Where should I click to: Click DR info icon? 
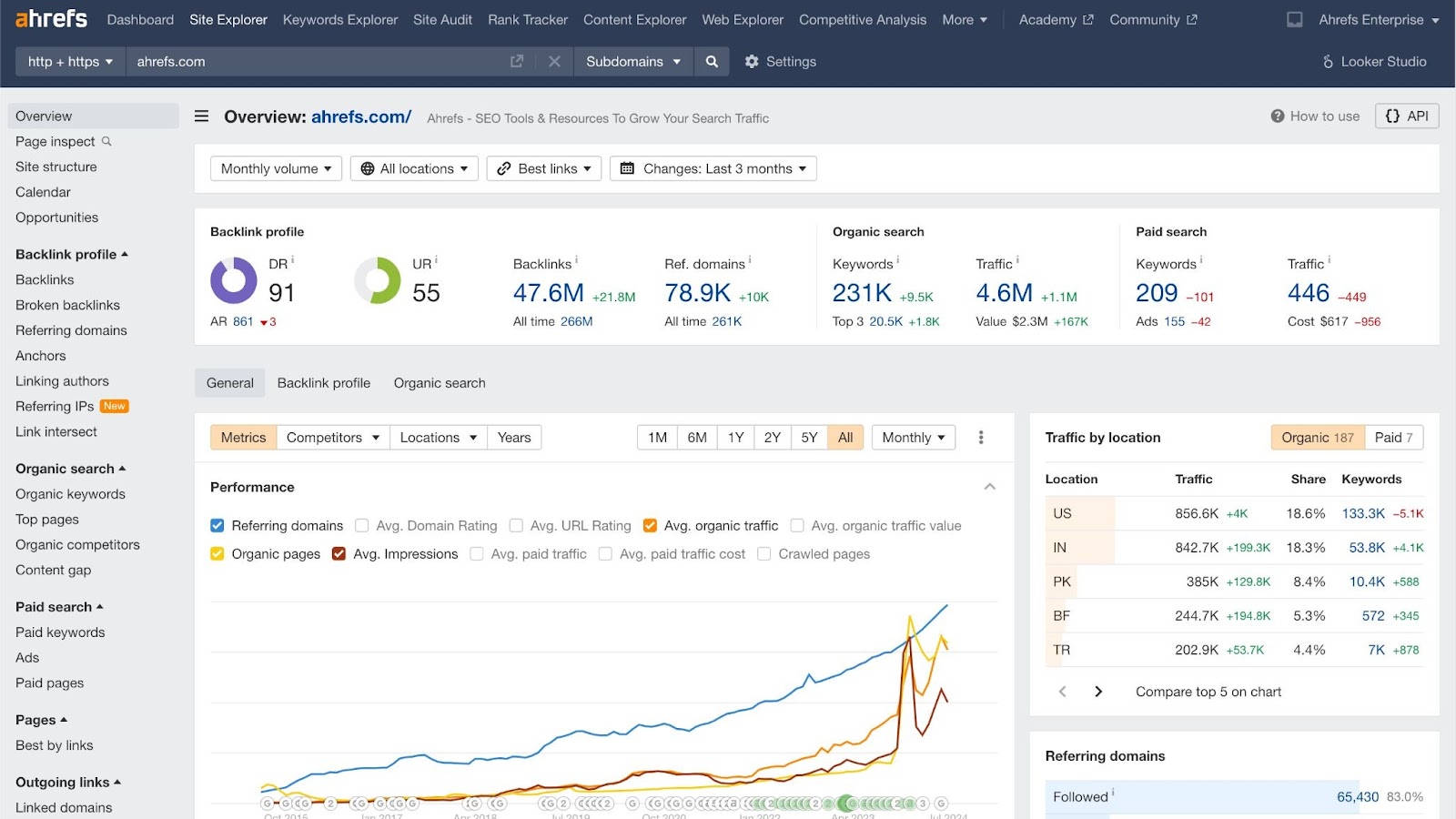292,260
